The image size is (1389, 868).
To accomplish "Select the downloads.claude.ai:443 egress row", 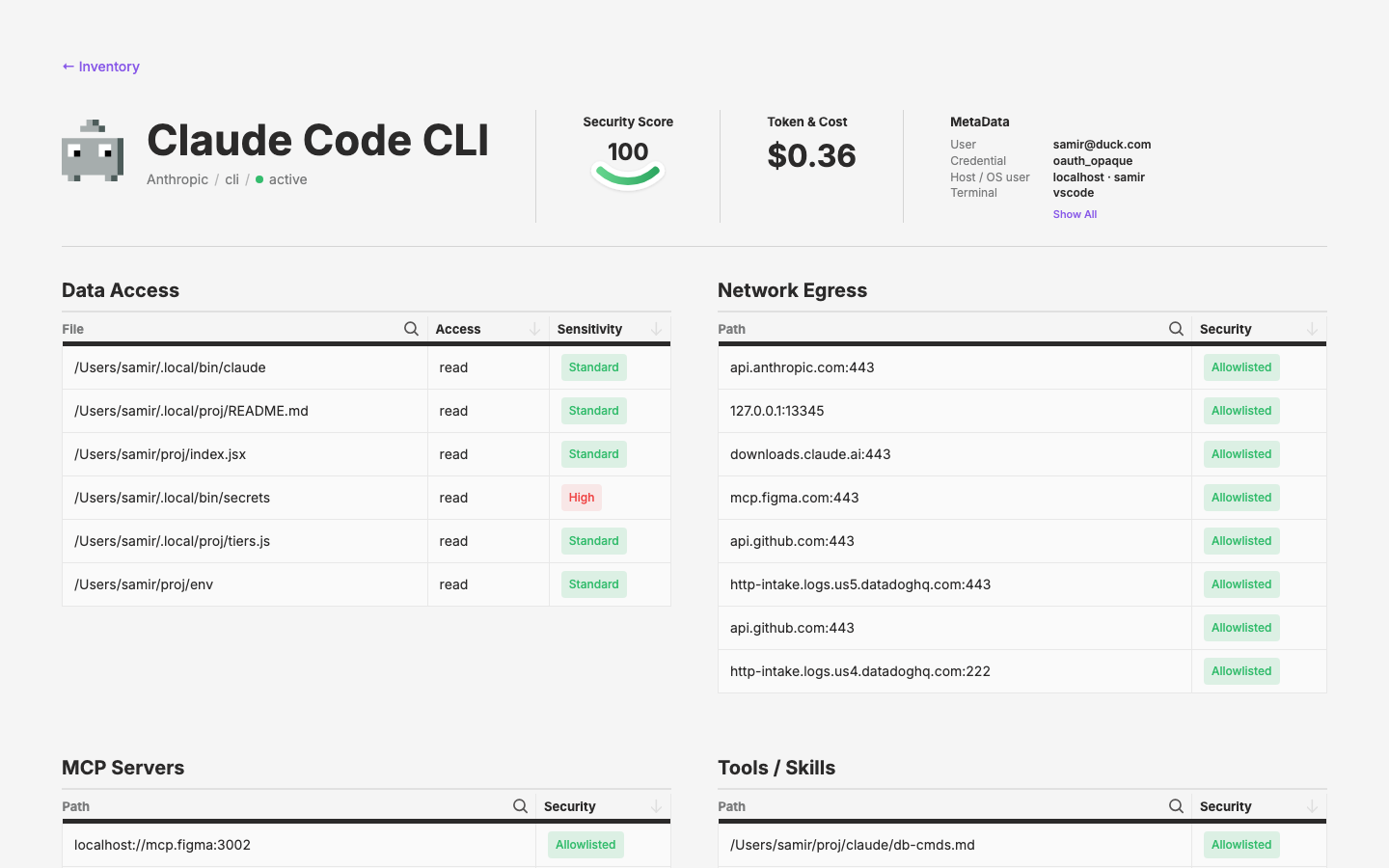I will [1022, 454].
